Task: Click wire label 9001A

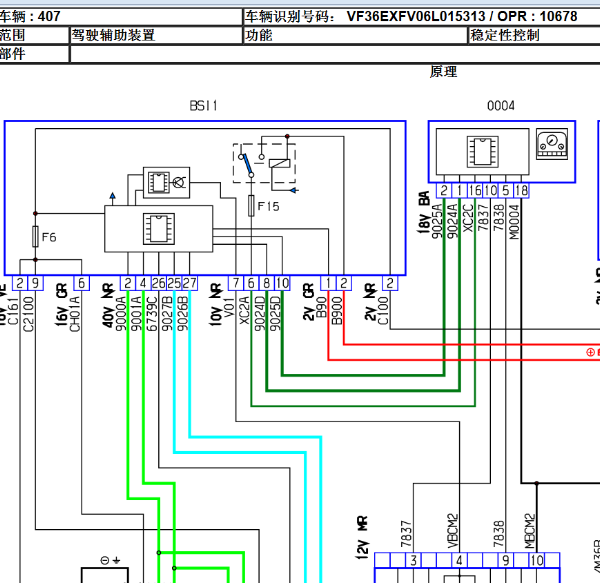Action: pos(136,314)
